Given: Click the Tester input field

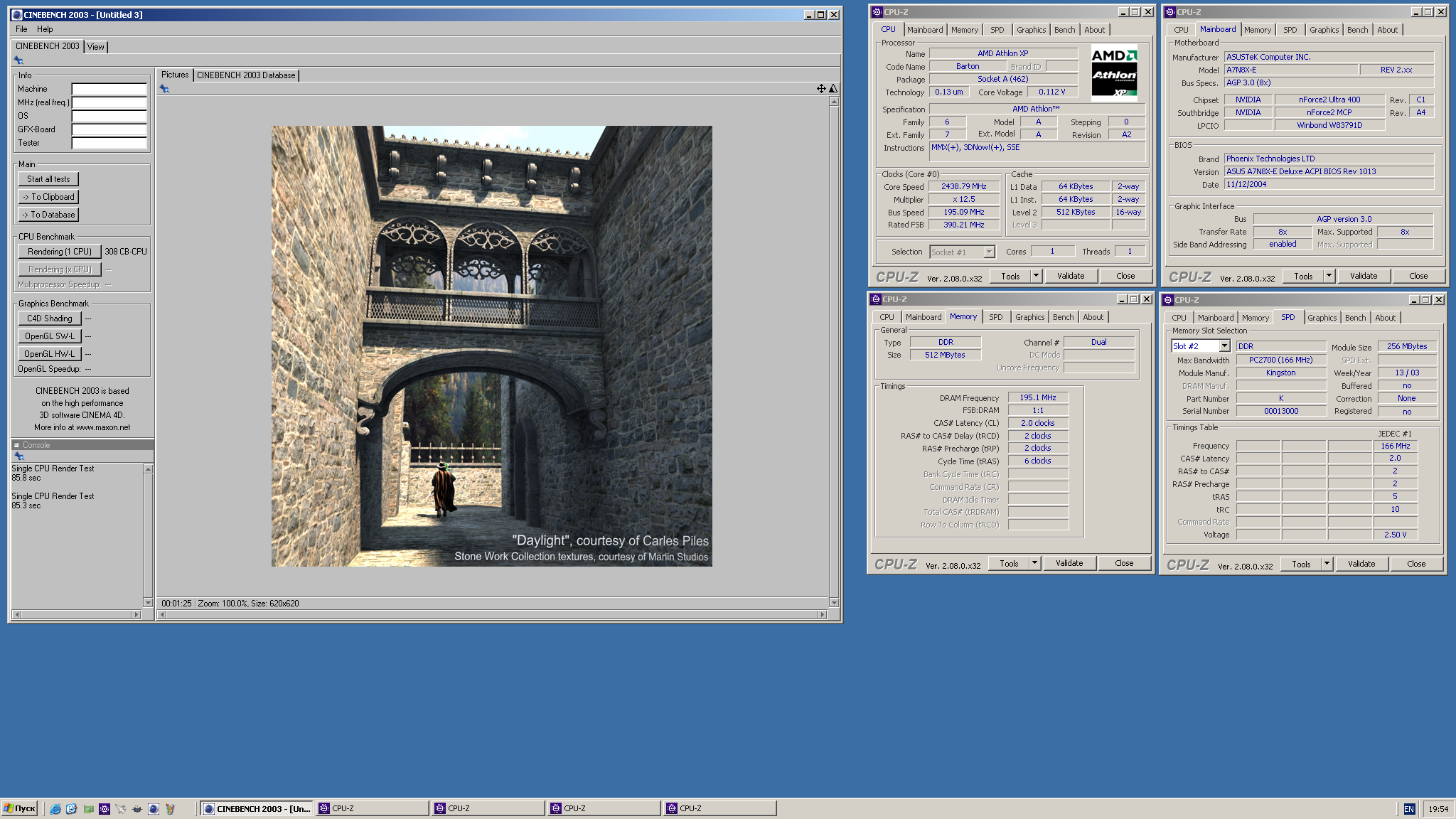Looking at the screenshot, I should pyautogui.click(x=109, y=143).
